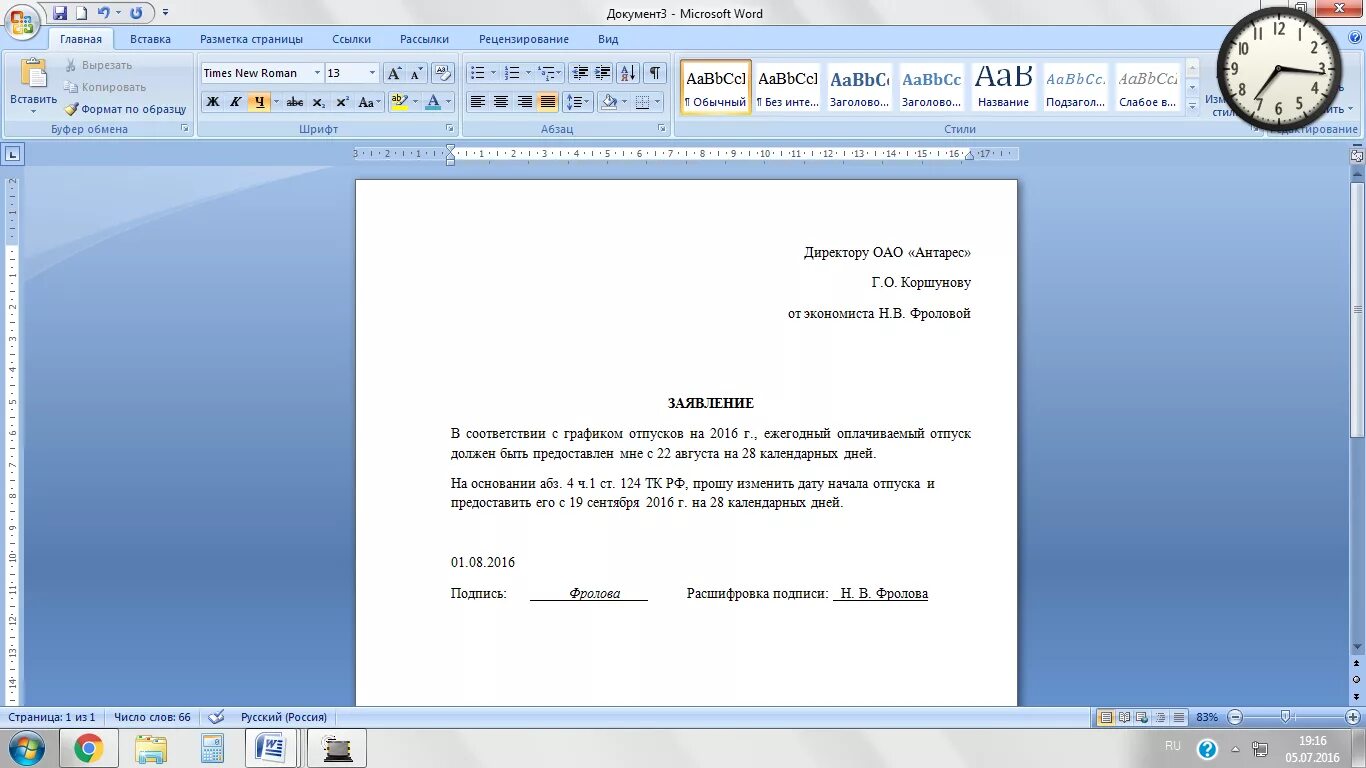Click the tab selector L button
The image size is (1366, 768).
point(12,154)
